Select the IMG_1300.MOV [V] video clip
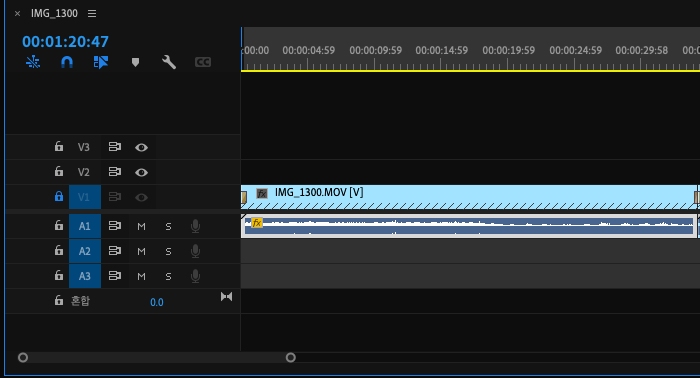The height and width of the screenshot is (378, 700). [x=469, y=197]
